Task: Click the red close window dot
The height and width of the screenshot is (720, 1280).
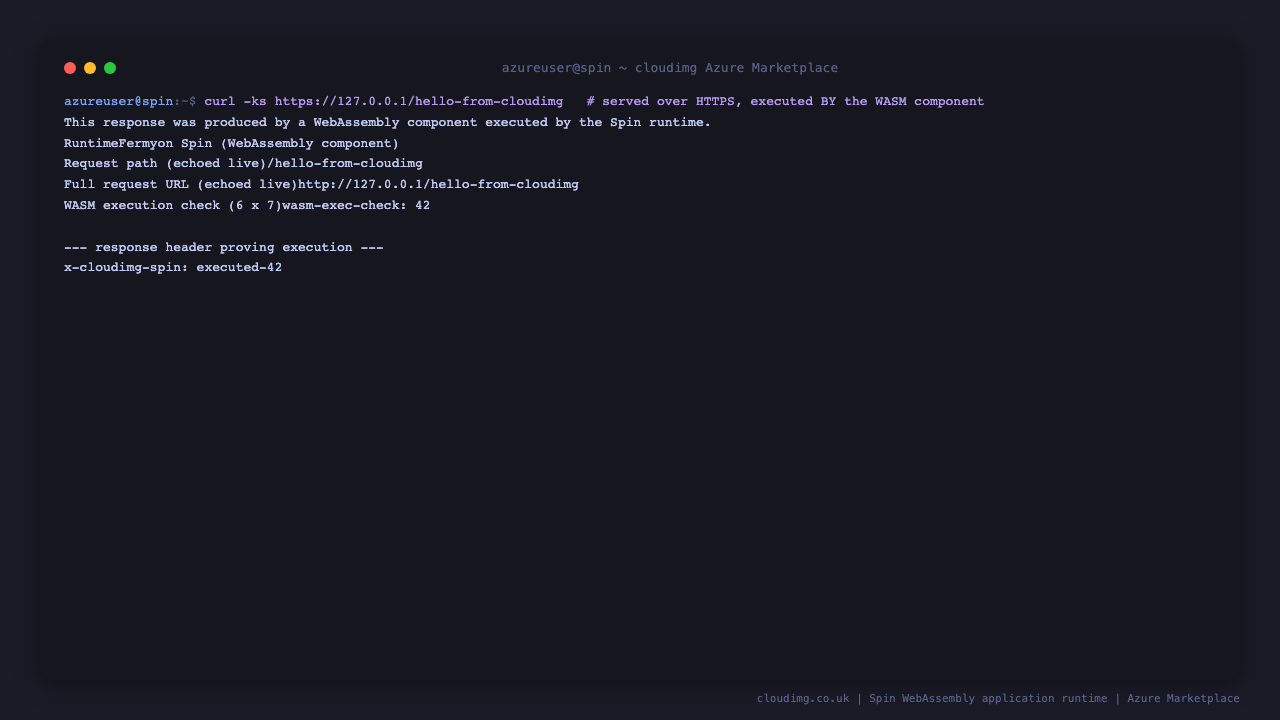Action: 70,68
